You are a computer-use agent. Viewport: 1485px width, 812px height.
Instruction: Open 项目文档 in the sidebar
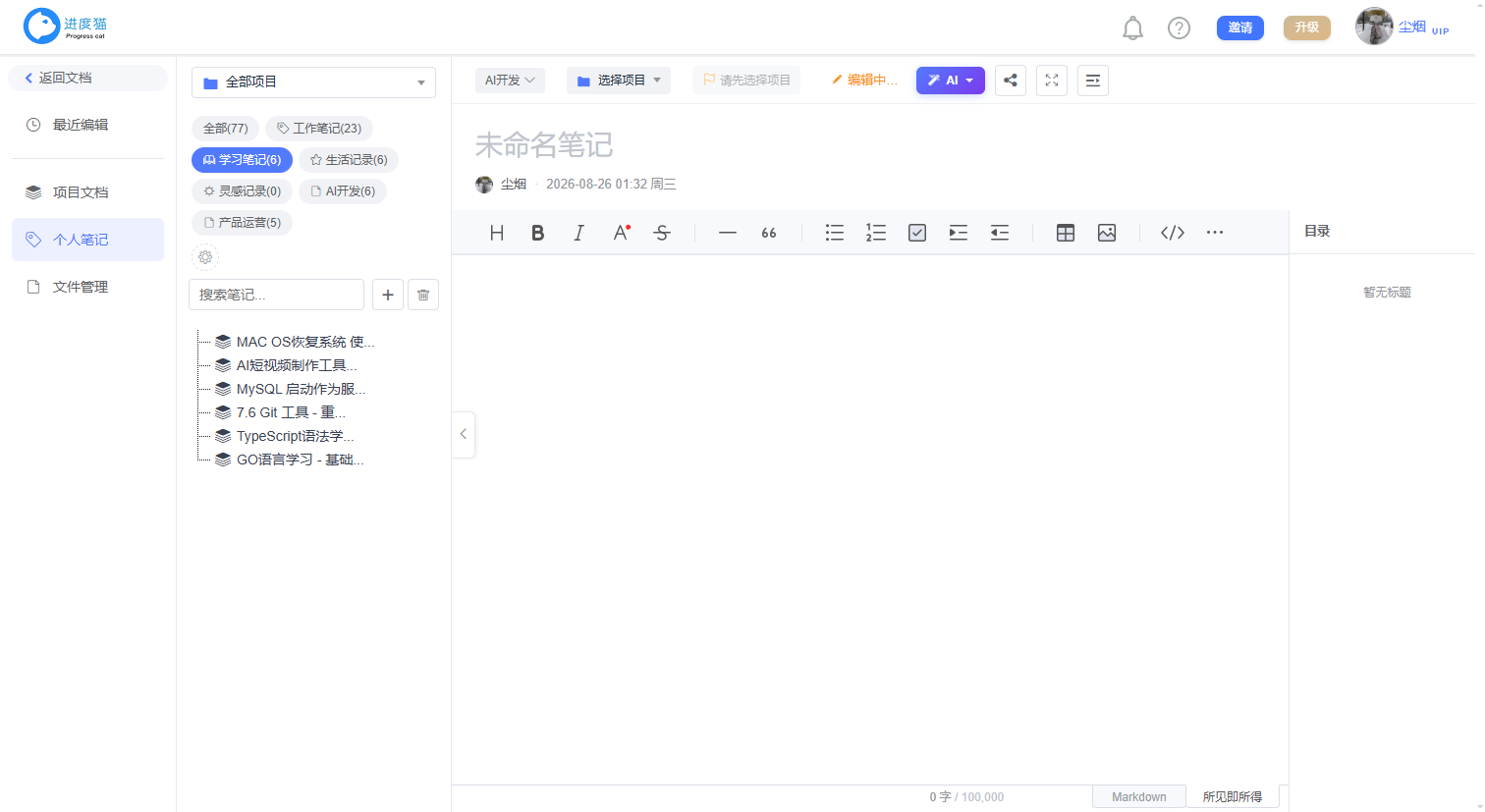pos(87,192)
